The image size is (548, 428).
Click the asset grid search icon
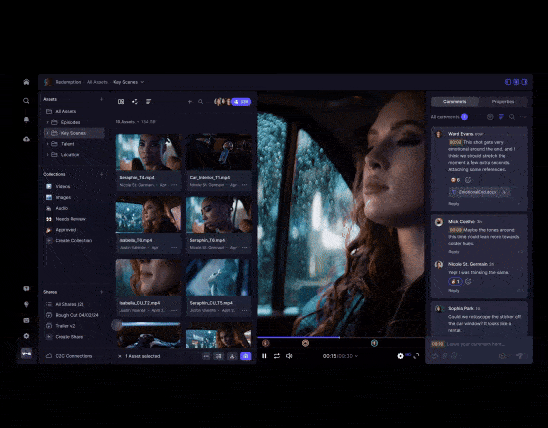coord(201,102)
